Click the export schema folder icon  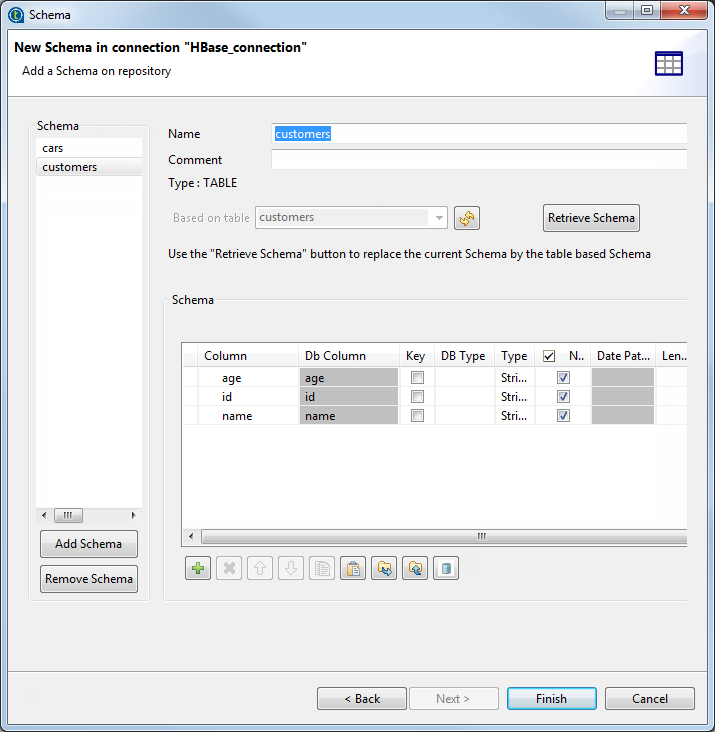[x=415, y=568]
